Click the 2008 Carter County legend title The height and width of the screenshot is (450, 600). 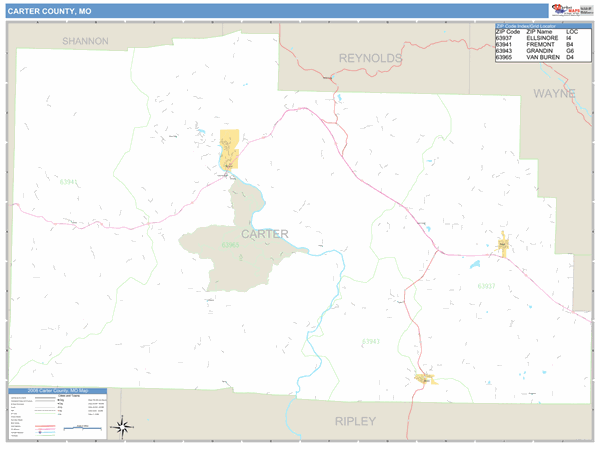coord(57,390)
